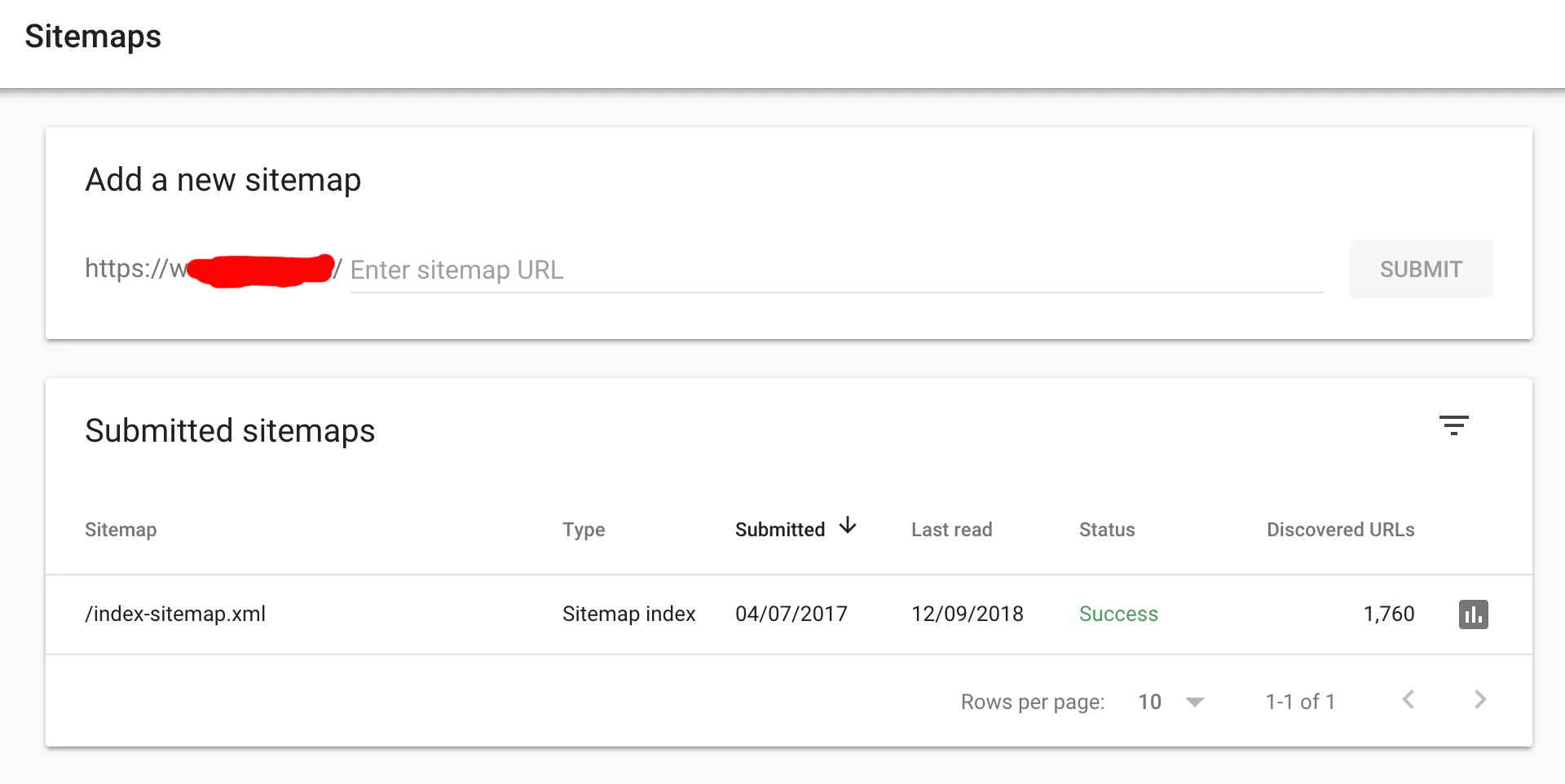Image resolution: width=1565 pixels, height=784 pixels.
Task: Click the 04/07/2017 submitted date
Action: (x=791, y=614)
